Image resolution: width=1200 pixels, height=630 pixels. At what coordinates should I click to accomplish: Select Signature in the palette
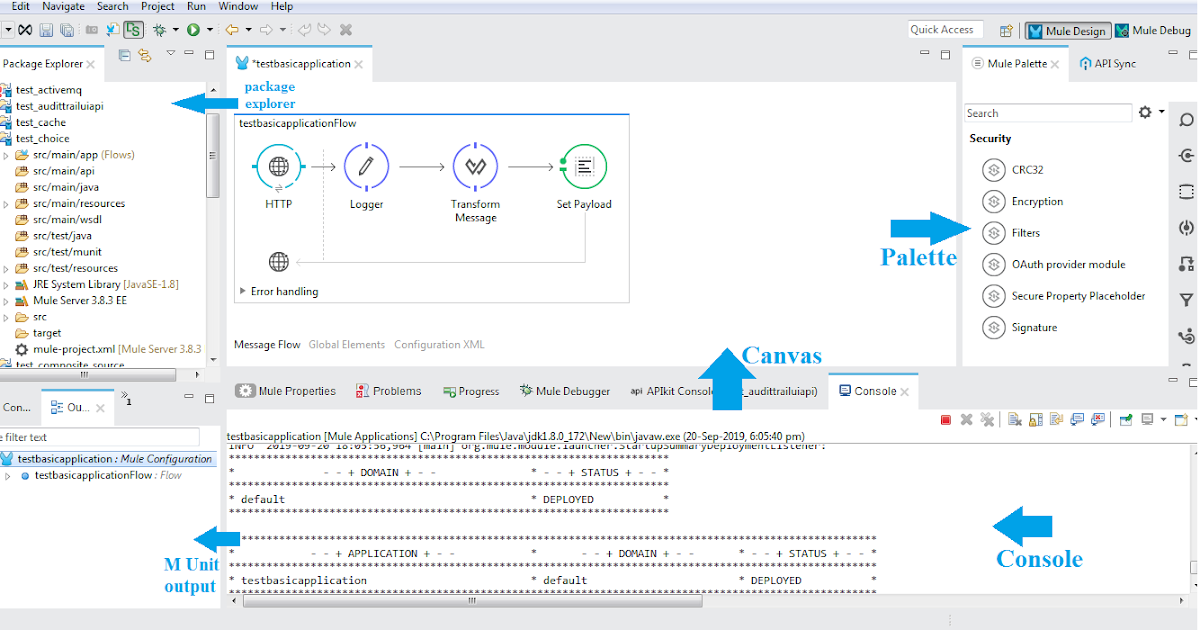point(1020,327)
